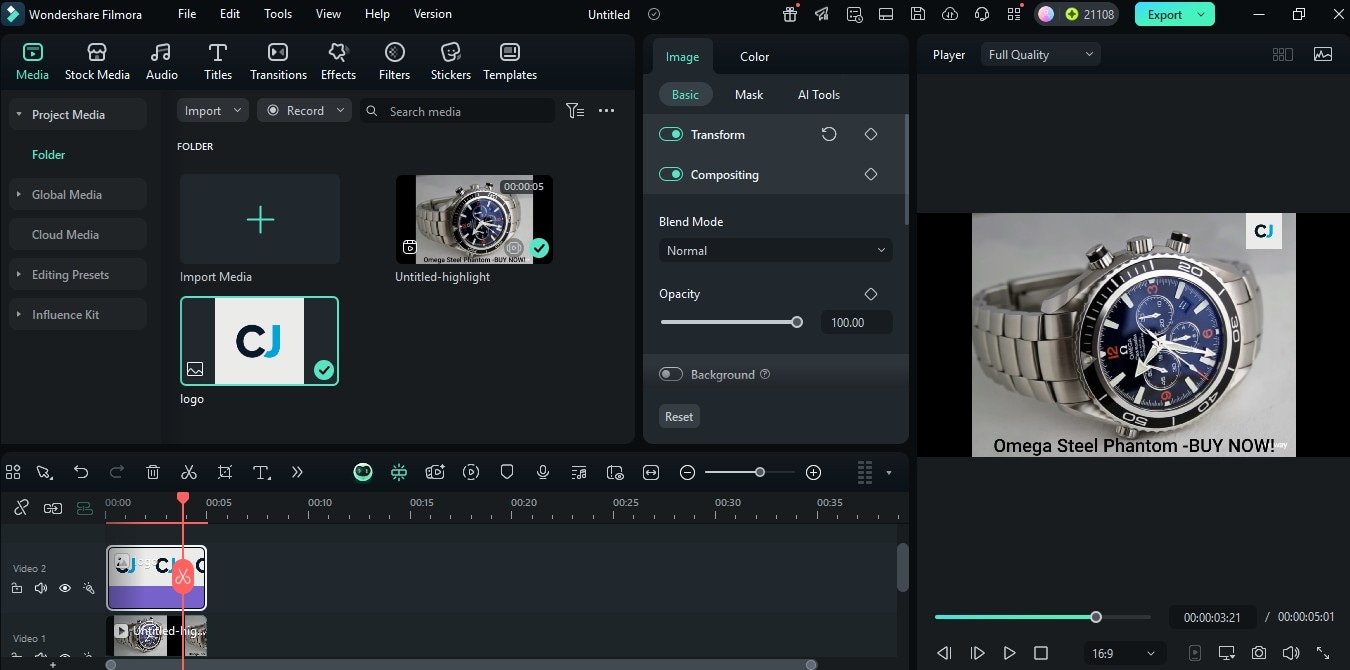This screenshot has width=1350, height=670.
Task: Toggle the unlink broken-chain icon in timeline
Action: 21,508
